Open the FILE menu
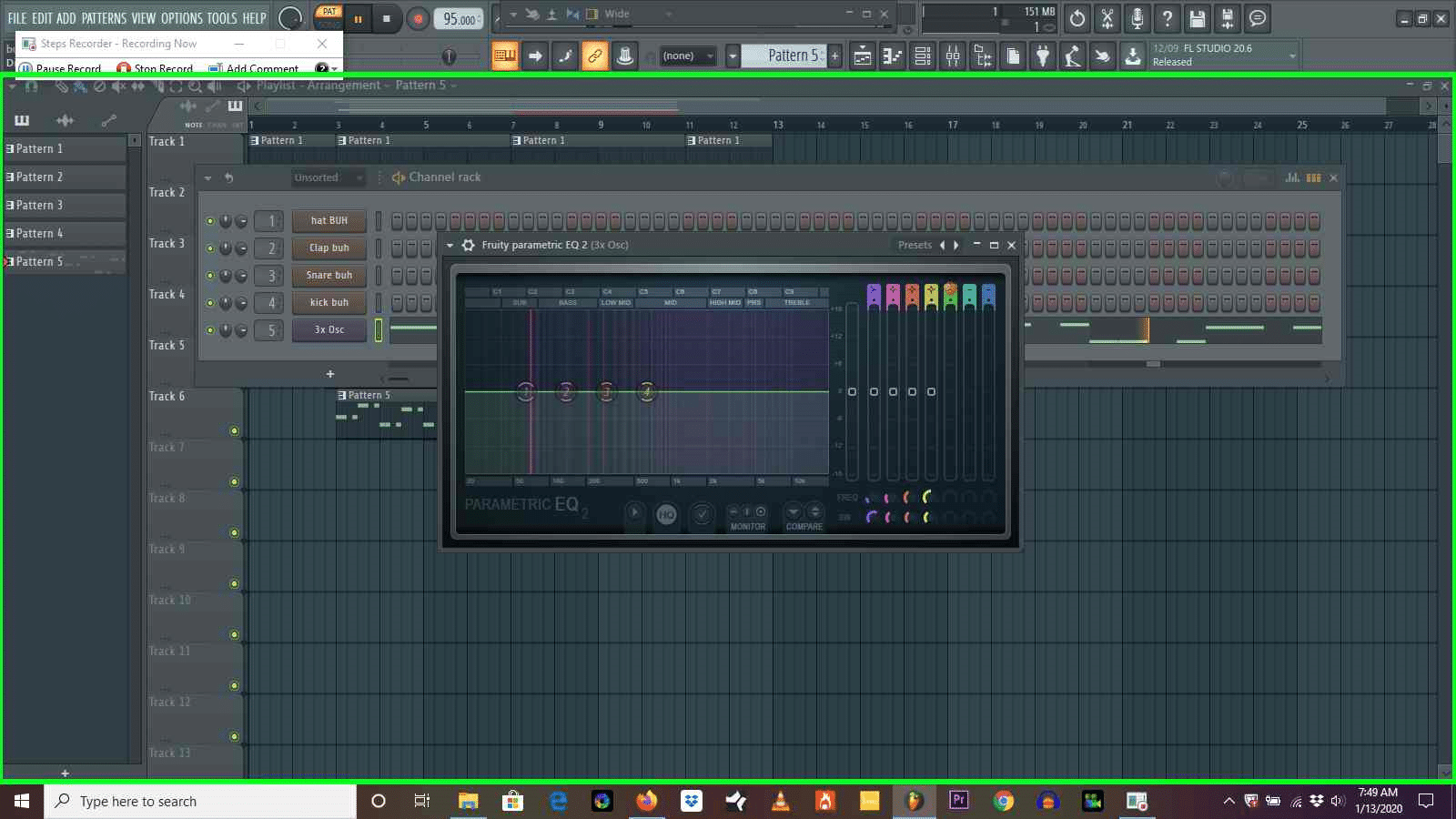1456x819 pixels. [x=17, y=18]
